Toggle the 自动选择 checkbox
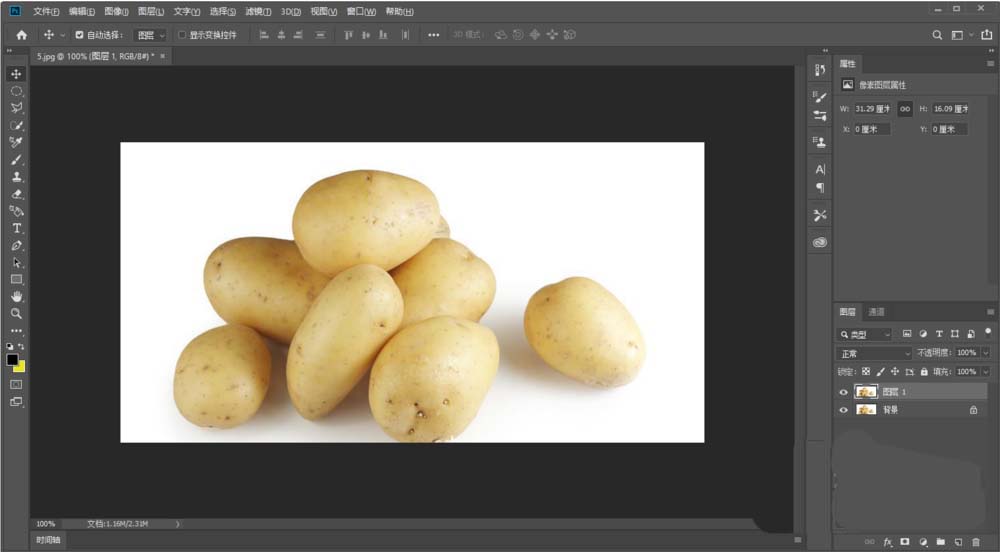Screen dimensions: 1000x552 click(x=80, y=35)
